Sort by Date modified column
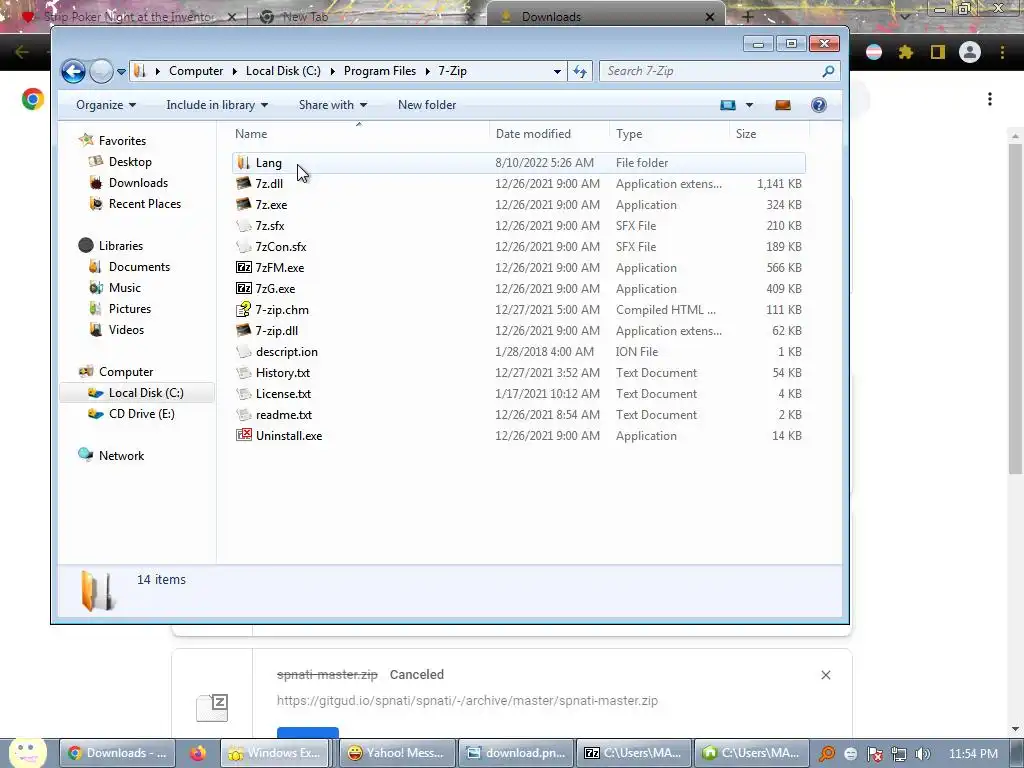Image resolution: width=1024 pixels, height=768 pixels. pyautogui.click(x=533, y=134)
